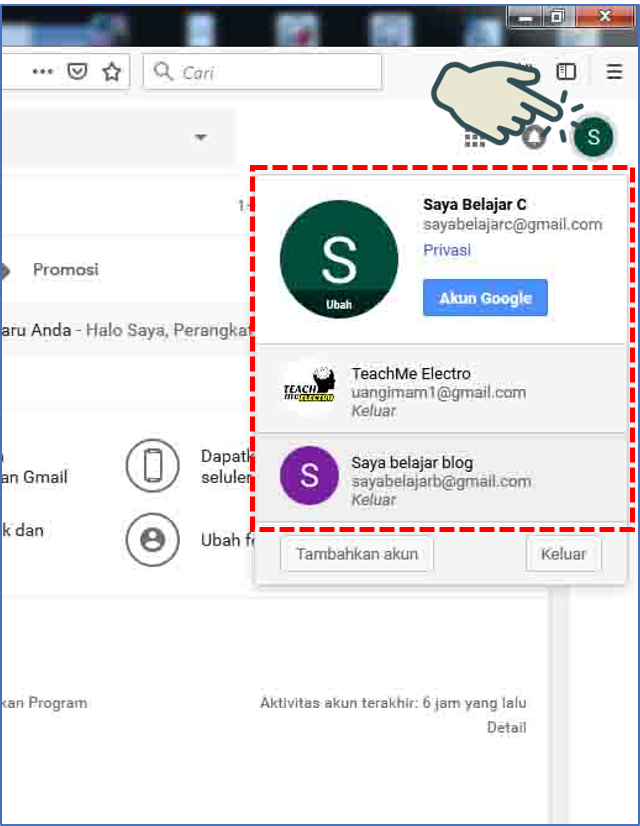This screenshot has width=640, height=826.
Task: Click the search magnifier icon
Action: tap(163, 71)
